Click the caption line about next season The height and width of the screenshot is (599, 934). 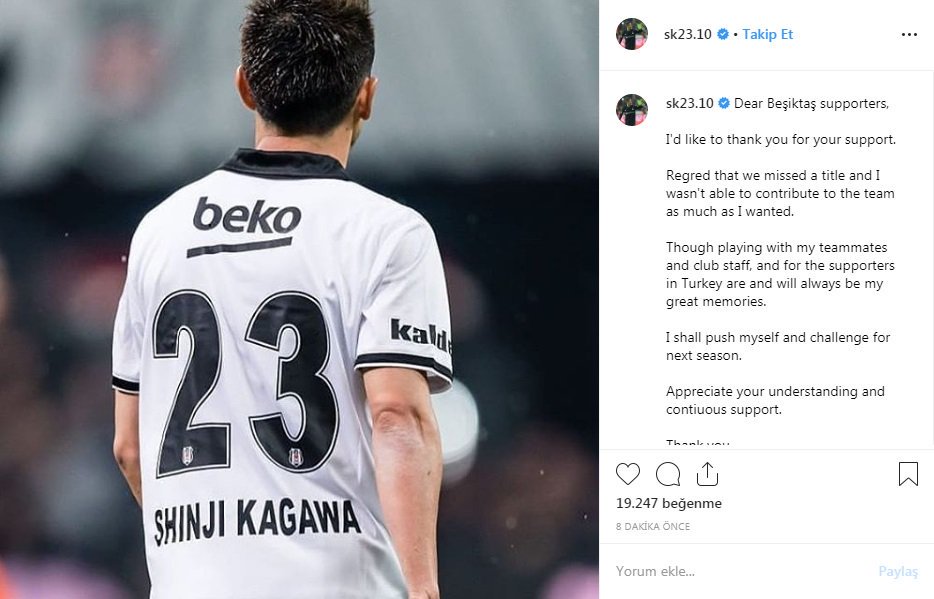pos(778,347)
